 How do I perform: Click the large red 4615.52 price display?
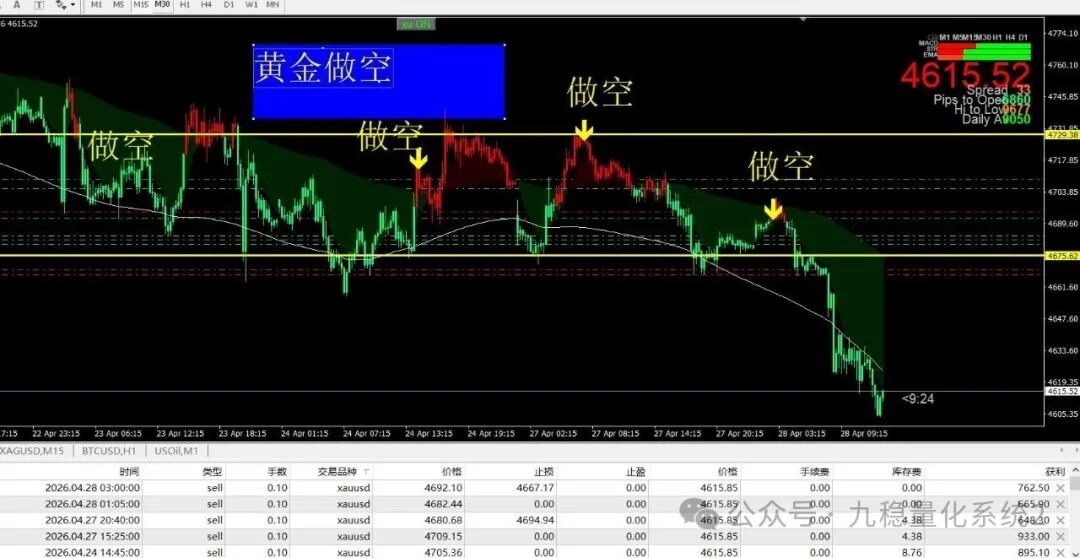click(x=966, y=75)
